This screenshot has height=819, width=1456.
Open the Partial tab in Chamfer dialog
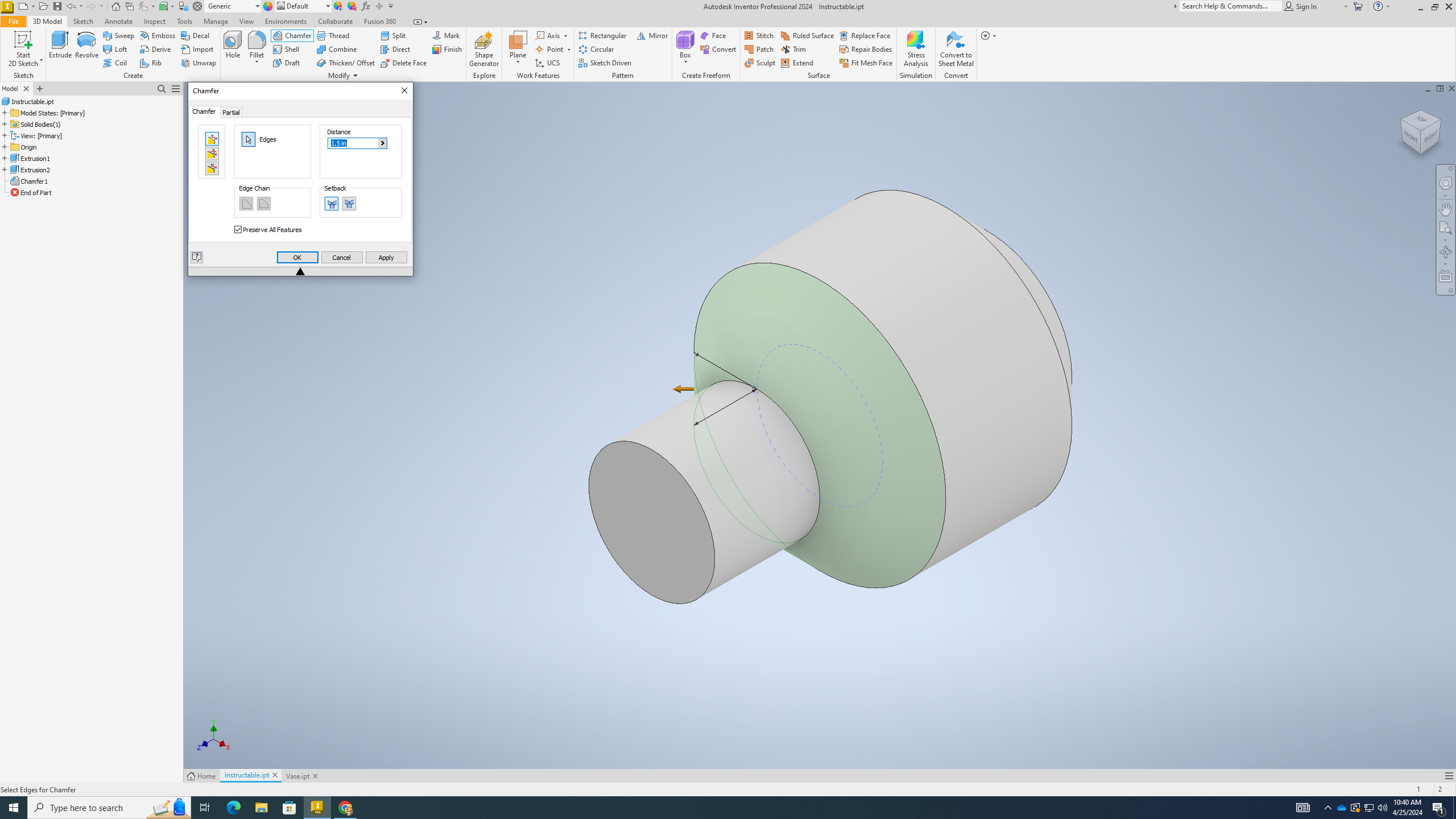231,112
